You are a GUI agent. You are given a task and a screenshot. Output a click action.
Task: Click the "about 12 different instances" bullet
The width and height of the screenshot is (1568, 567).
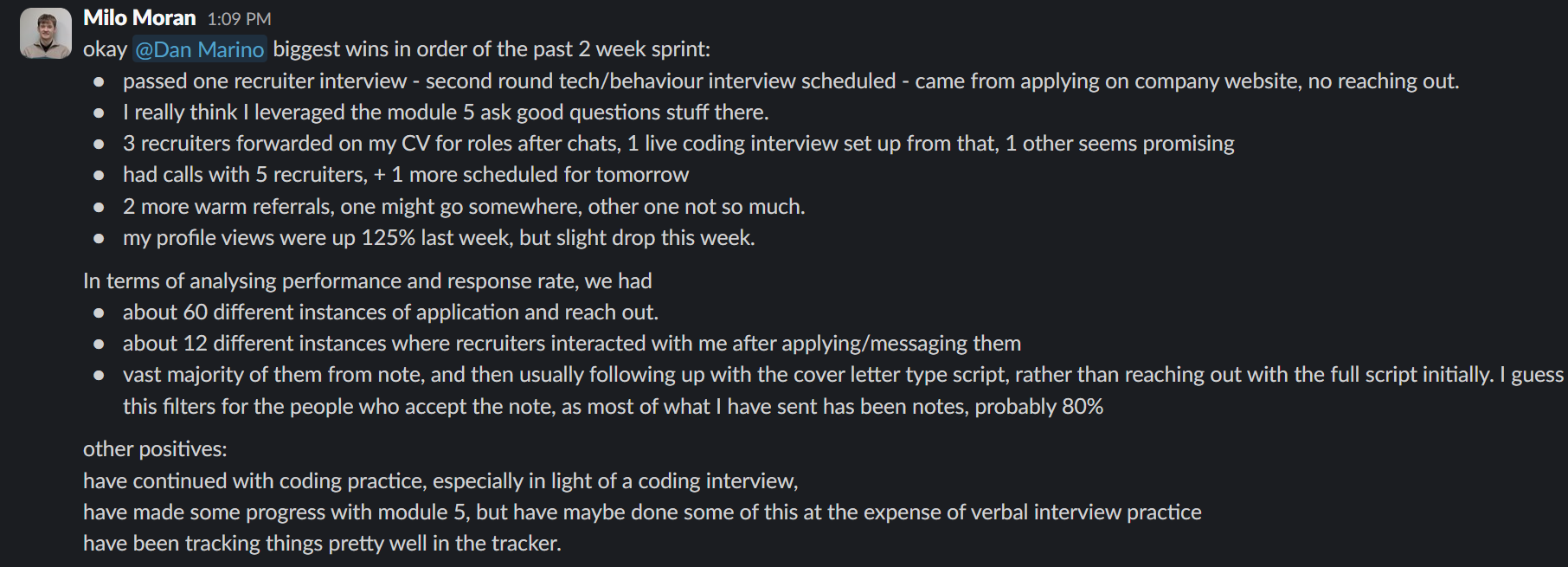click(571, 344)
